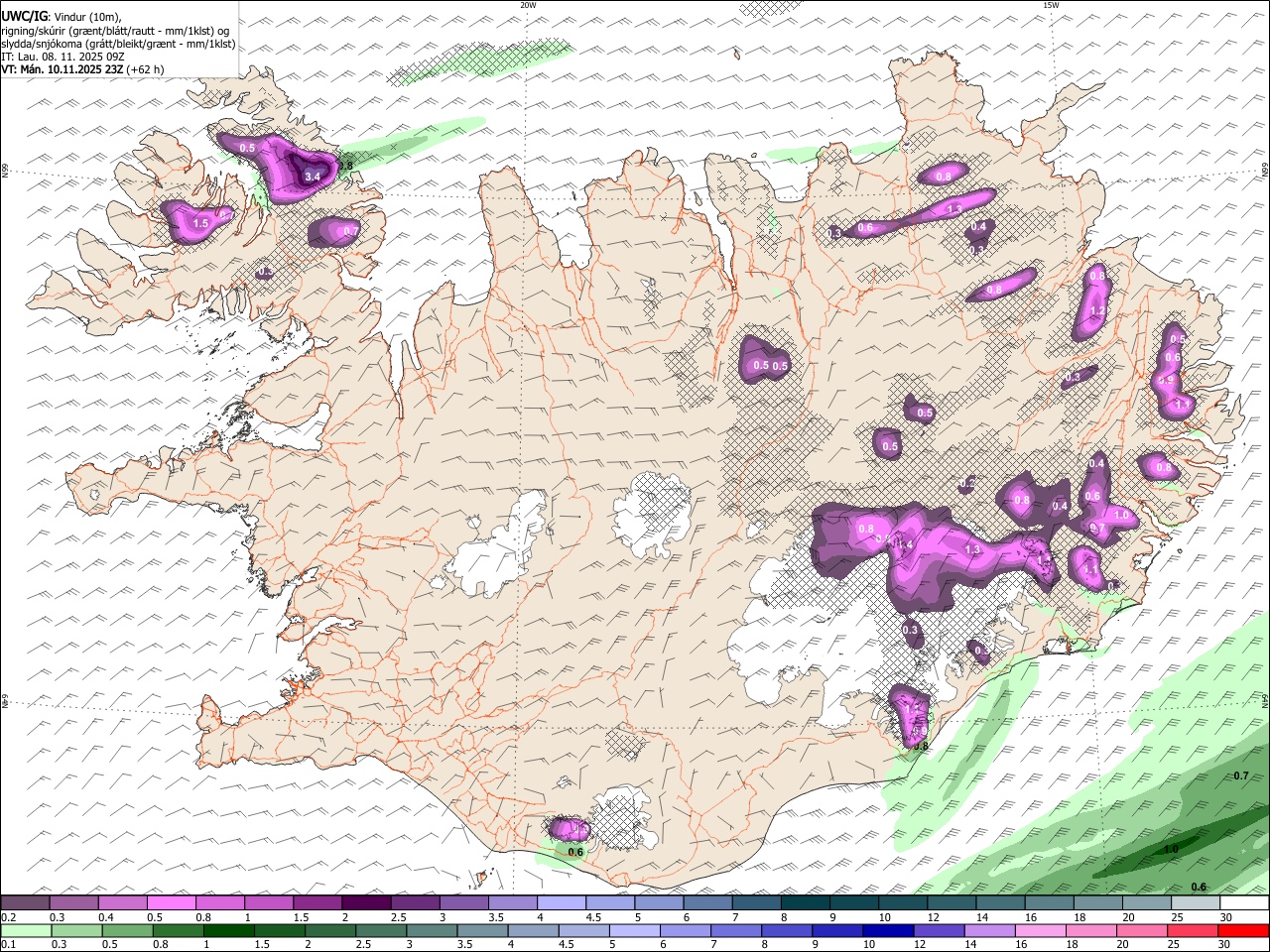Select the 1.5 swatch in the snow legend
1270x952 pixels.
point(317,903)
